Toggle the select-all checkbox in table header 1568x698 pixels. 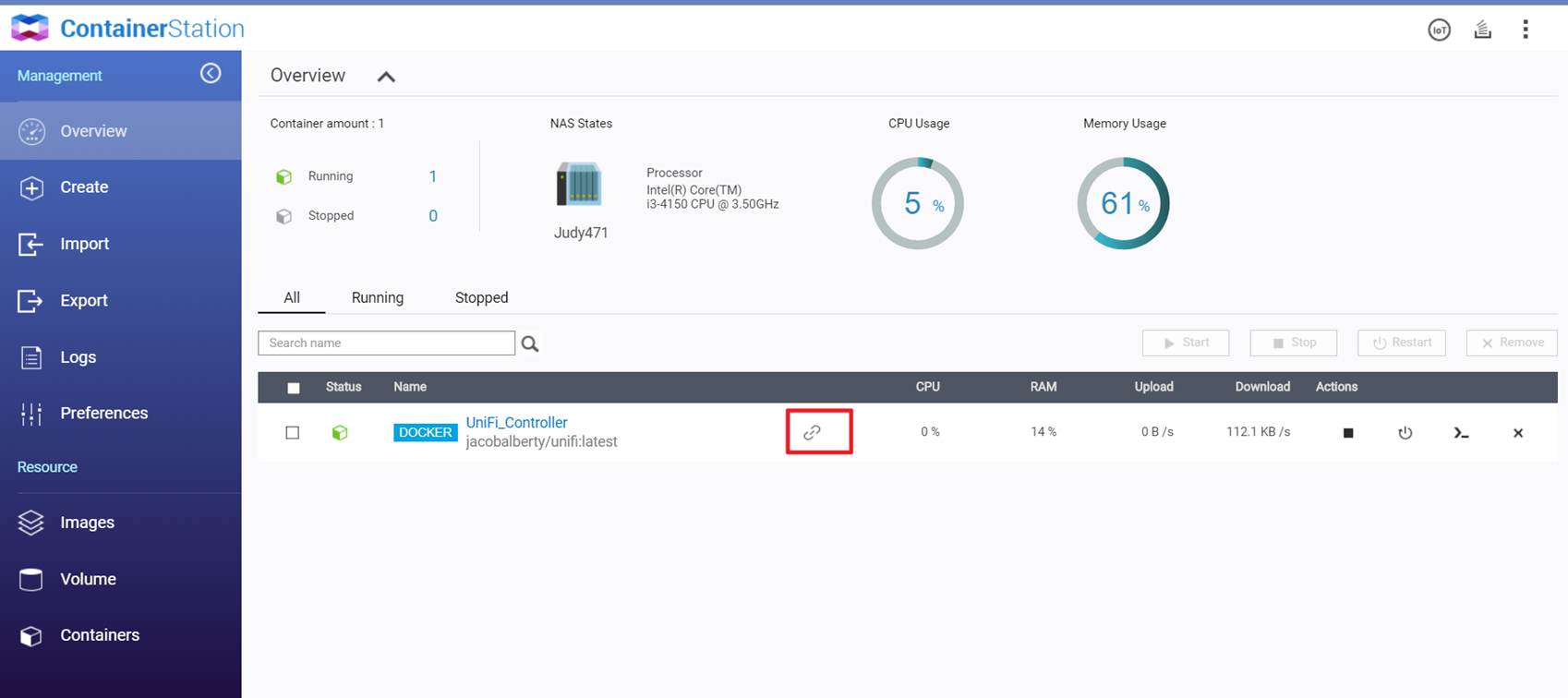coord(294,388)
